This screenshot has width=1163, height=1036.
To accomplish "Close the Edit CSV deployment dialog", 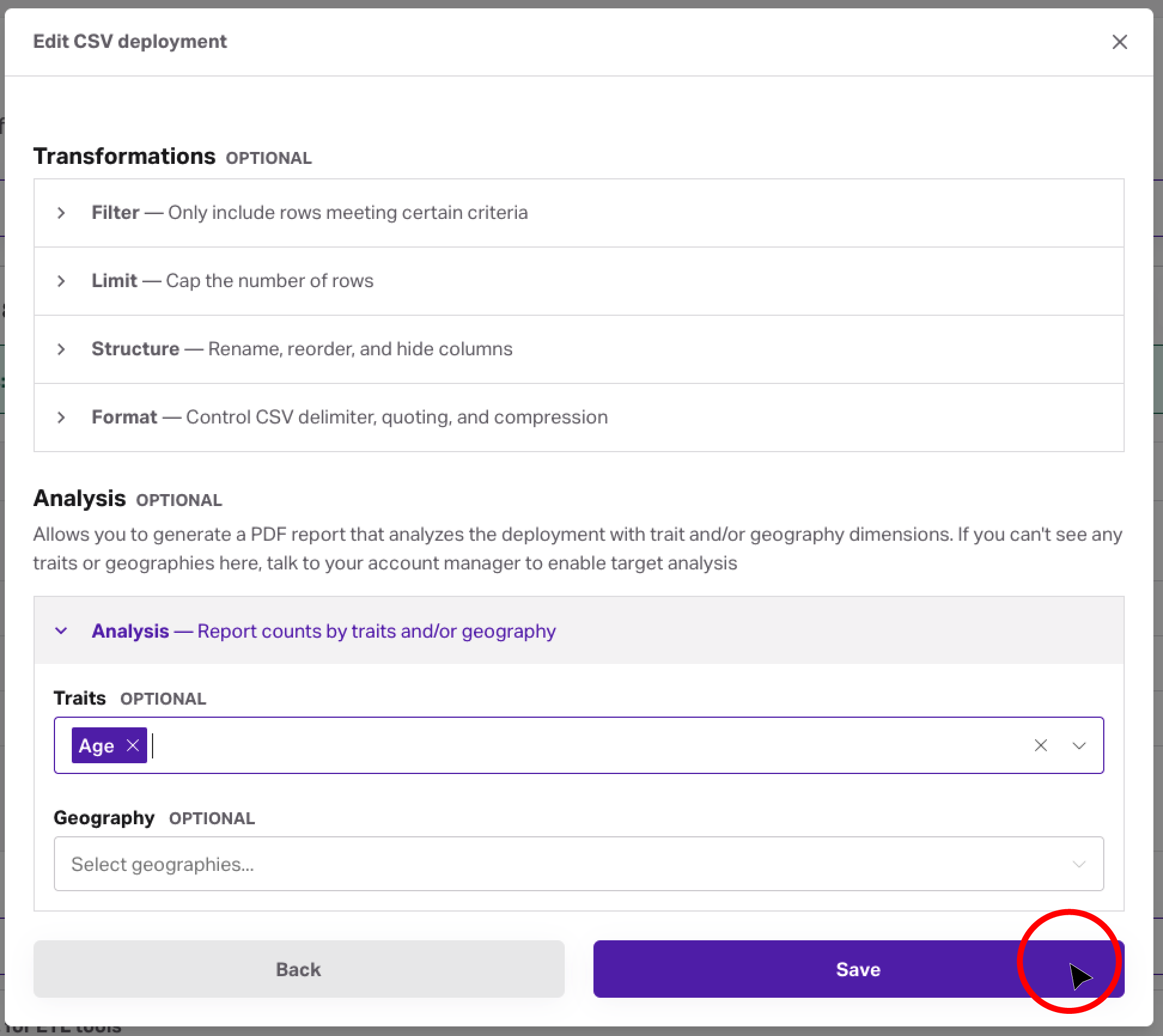I will 1119,42.
